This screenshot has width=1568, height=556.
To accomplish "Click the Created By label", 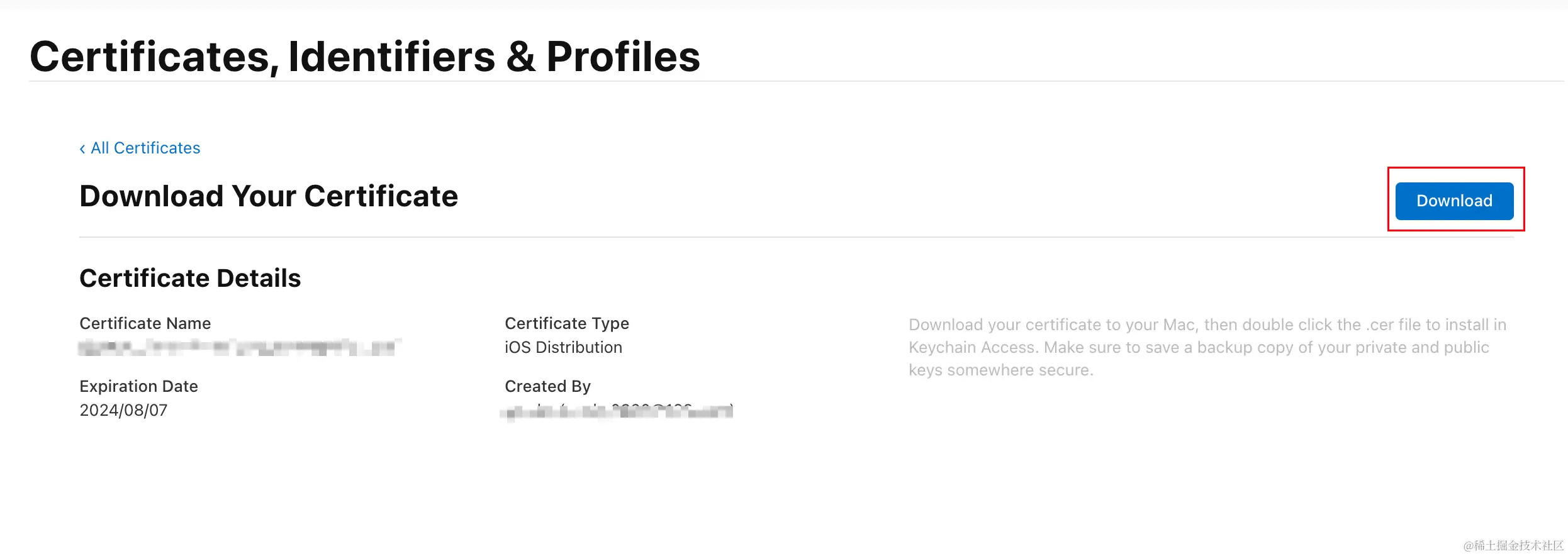I will (547, 386).
